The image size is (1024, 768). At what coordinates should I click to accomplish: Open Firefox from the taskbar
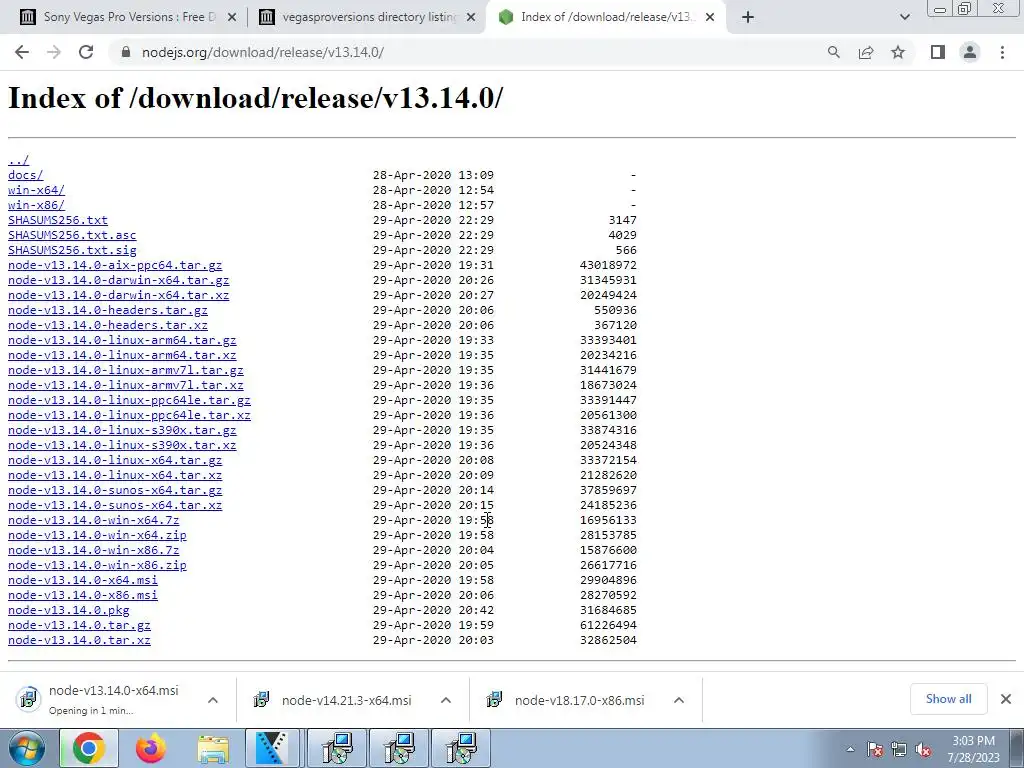(x=151, y=748)
